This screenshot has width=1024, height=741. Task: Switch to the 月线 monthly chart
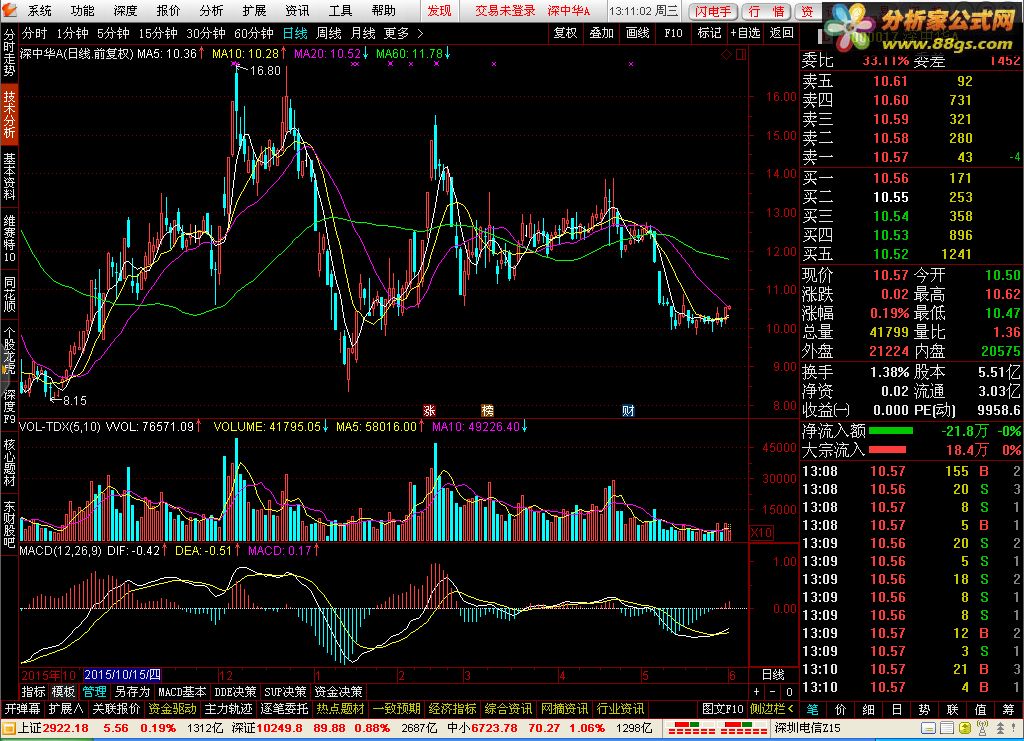point(363,33)
